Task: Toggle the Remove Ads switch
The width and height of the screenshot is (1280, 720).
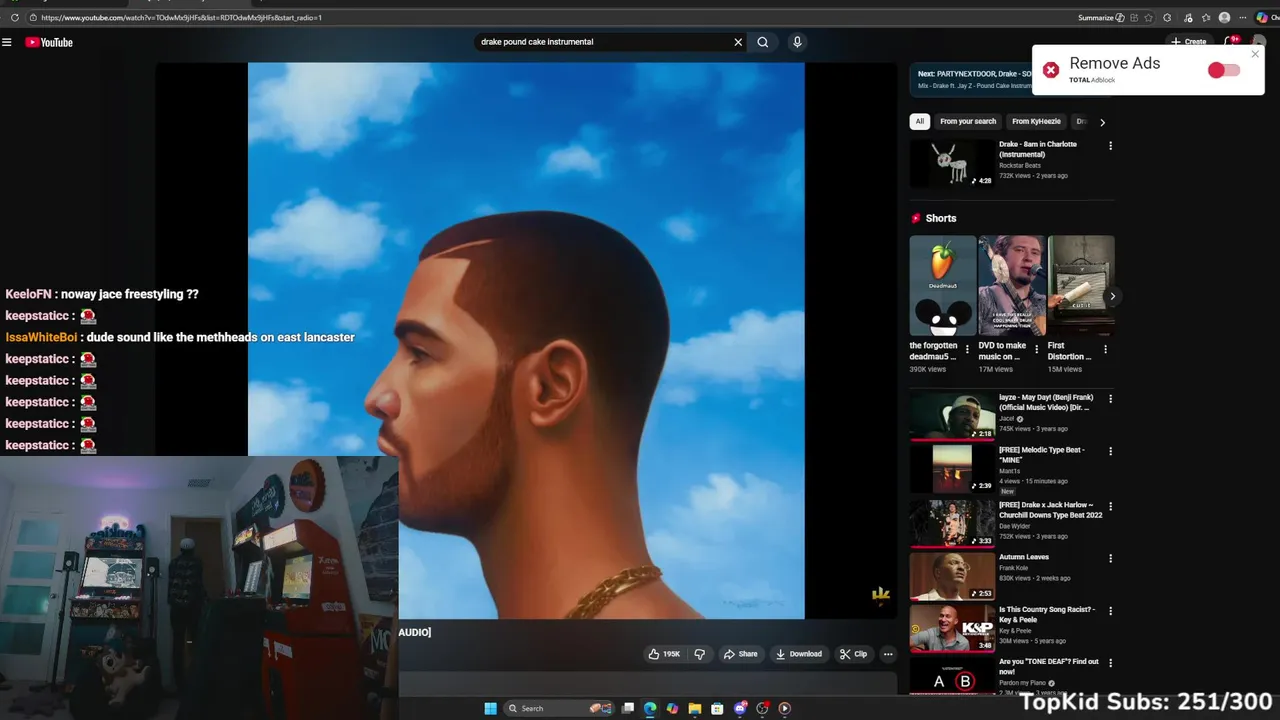Action: click(1223, 70)
